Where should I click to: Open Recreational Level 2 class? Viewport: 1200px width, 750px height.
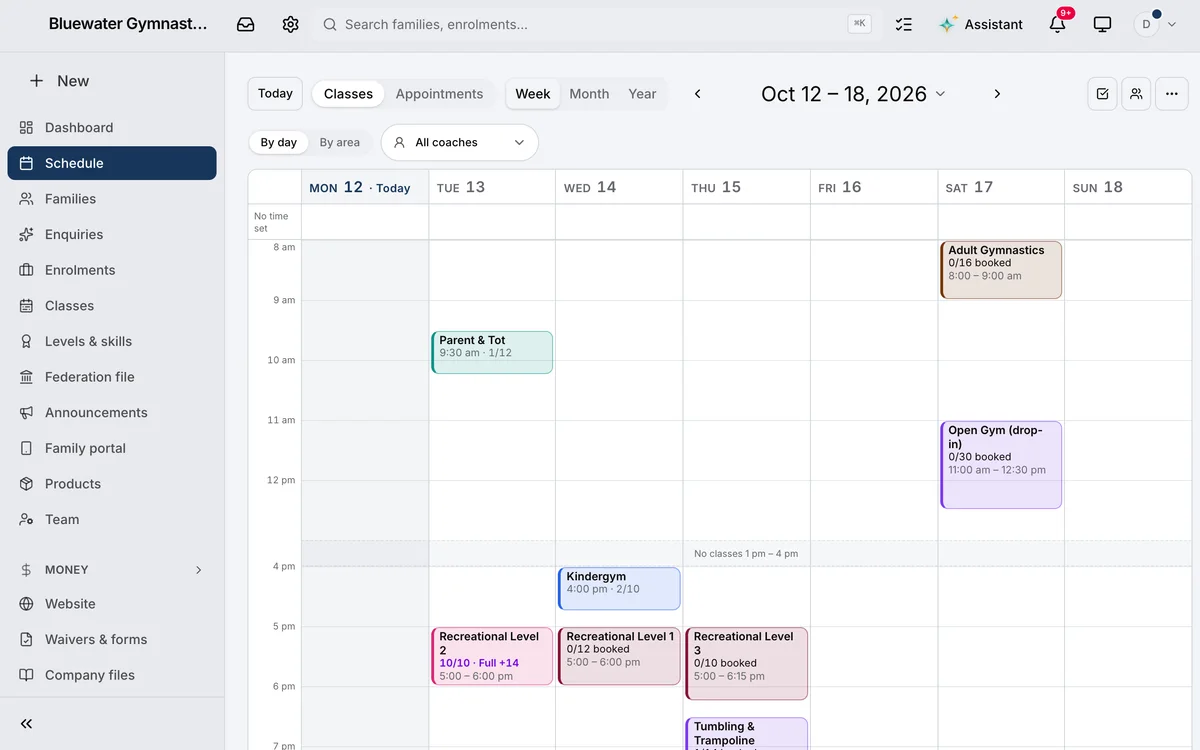coord(492,656)
